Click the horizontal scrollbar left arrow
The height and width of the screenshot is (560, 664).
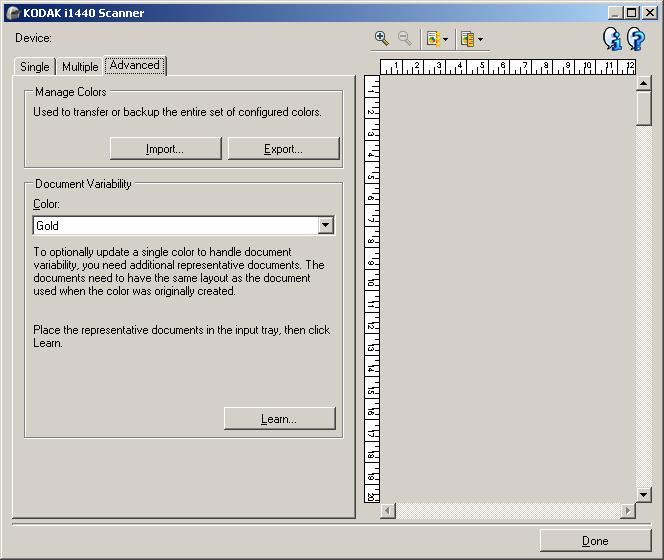coord(388,510)
